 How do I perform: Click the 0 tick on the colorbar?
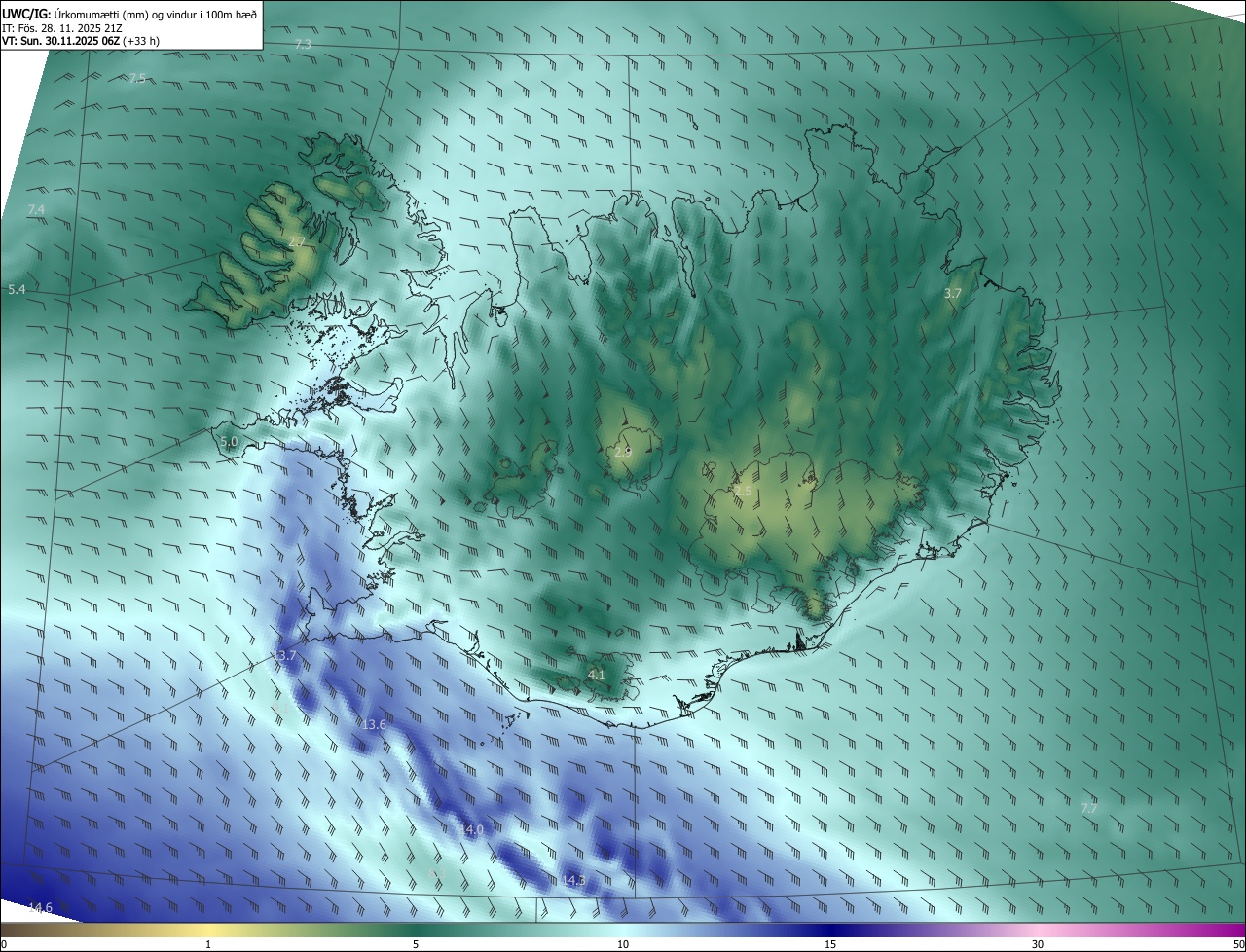(4, 944)
